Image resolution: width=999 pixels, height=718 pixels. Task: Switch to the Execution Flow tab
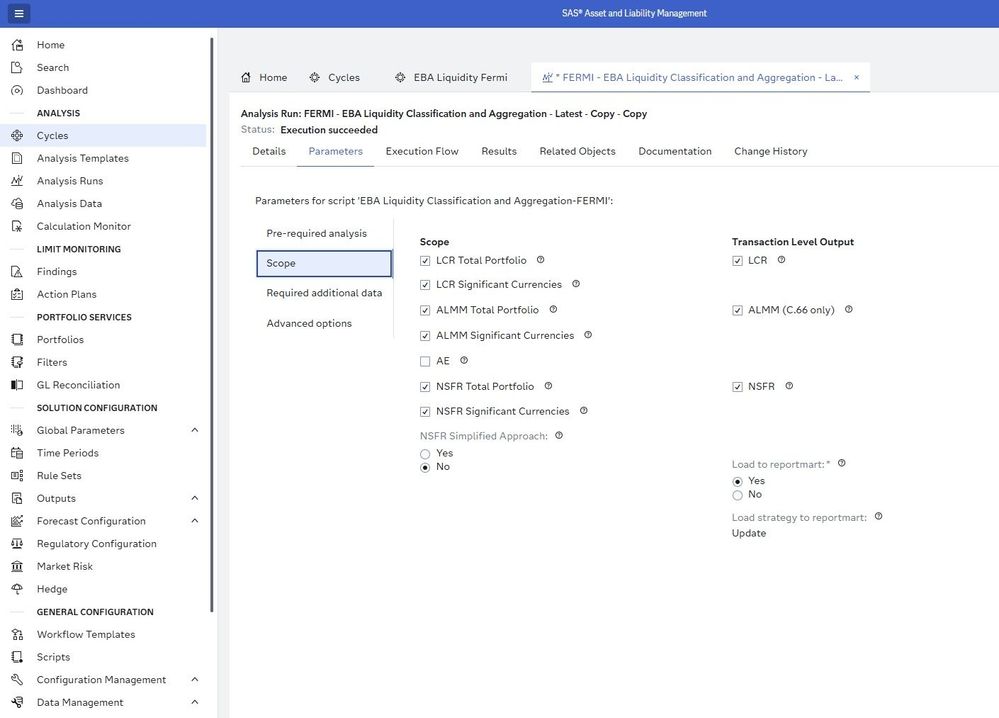click(x=422, y=152)
